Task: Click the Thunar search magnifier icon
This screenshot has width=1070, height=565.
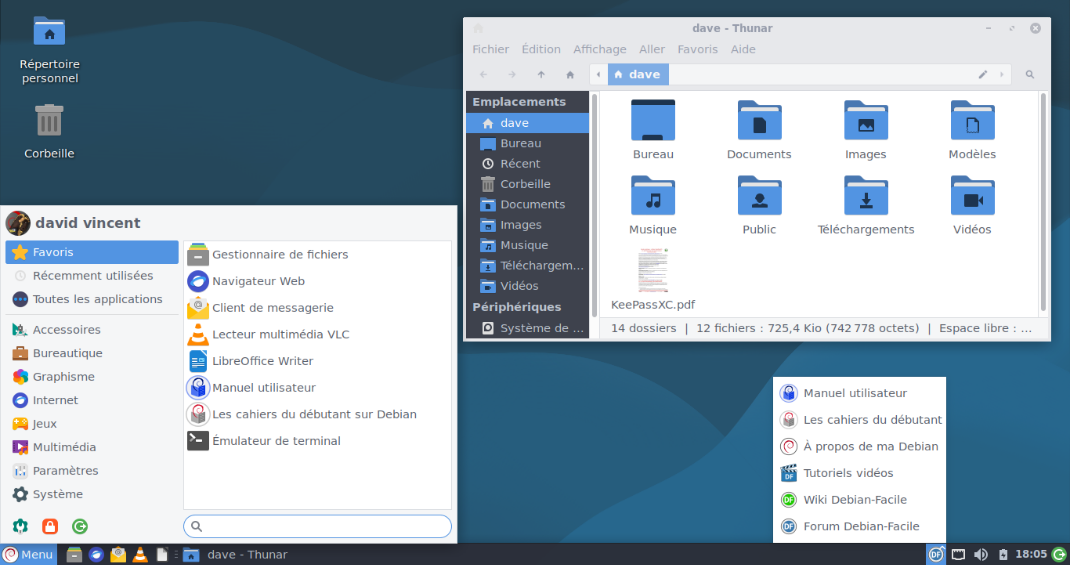Action: tap(1030, 74)
